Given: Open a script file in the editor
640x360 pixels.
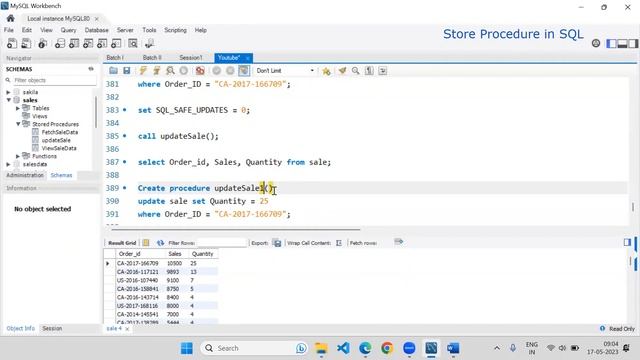Looking at the screenshot, I should (113, 71).
